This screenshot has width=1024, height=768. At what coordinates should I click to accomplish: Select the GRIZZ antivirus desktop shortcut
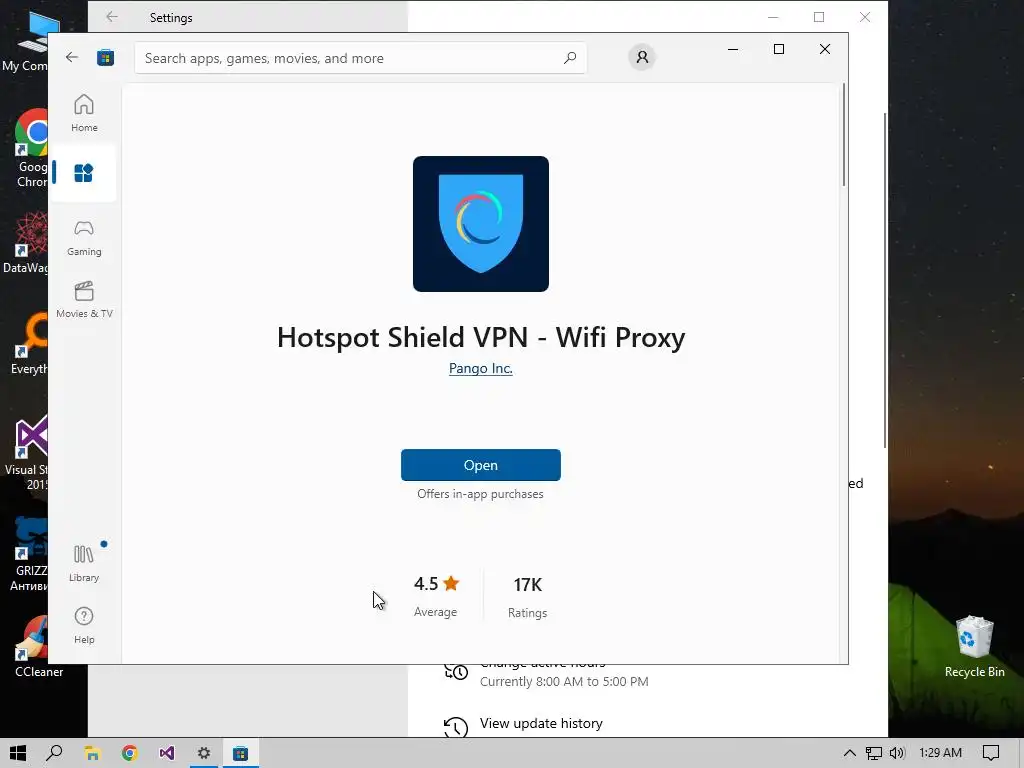(x=30, y=554)
